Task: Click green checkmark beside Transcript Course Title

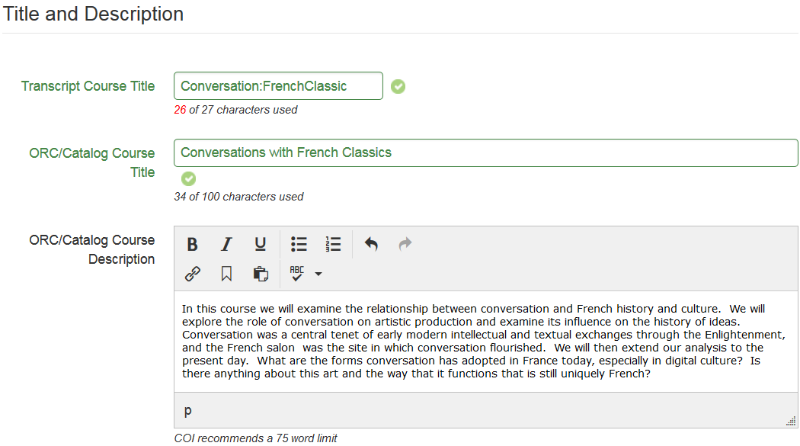Action: [398, 87]
